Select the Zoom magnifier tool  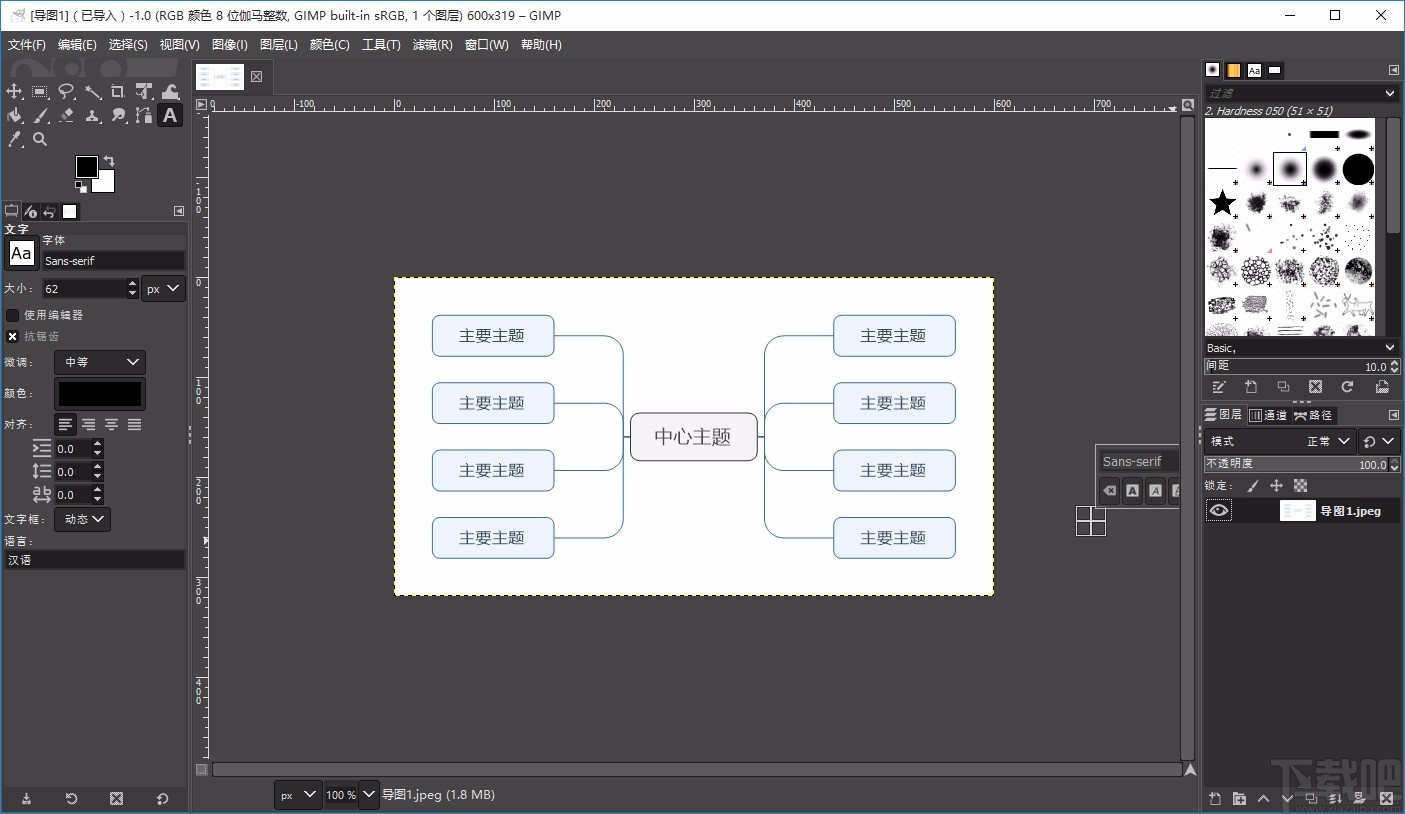pyautogui.click(x=40, y=140)
